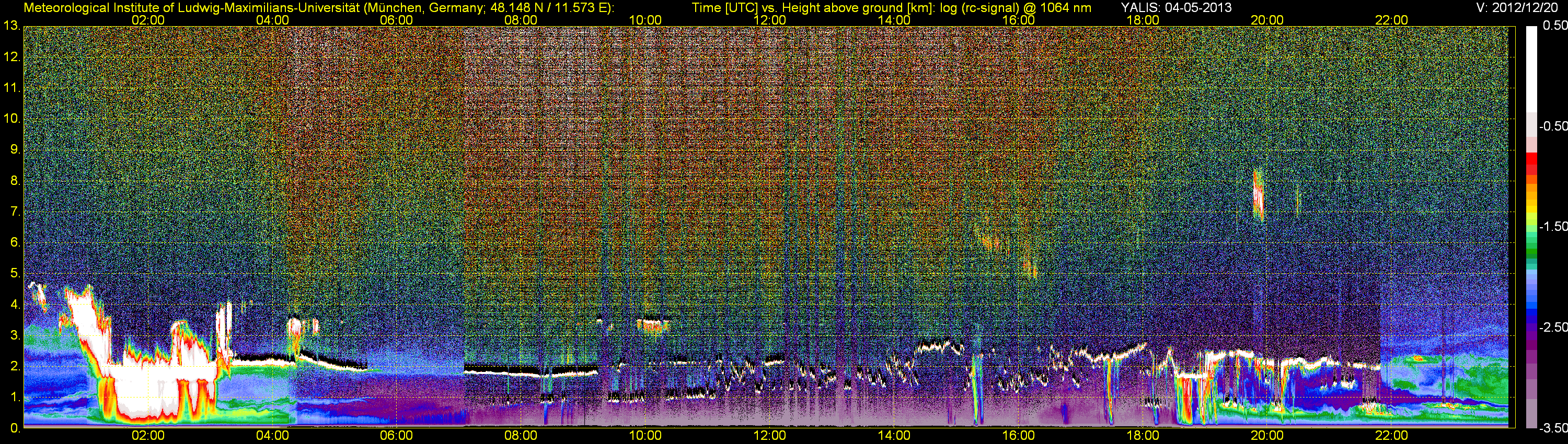Click the 22:00 label on the top time axis

[x=1391, y=20]
